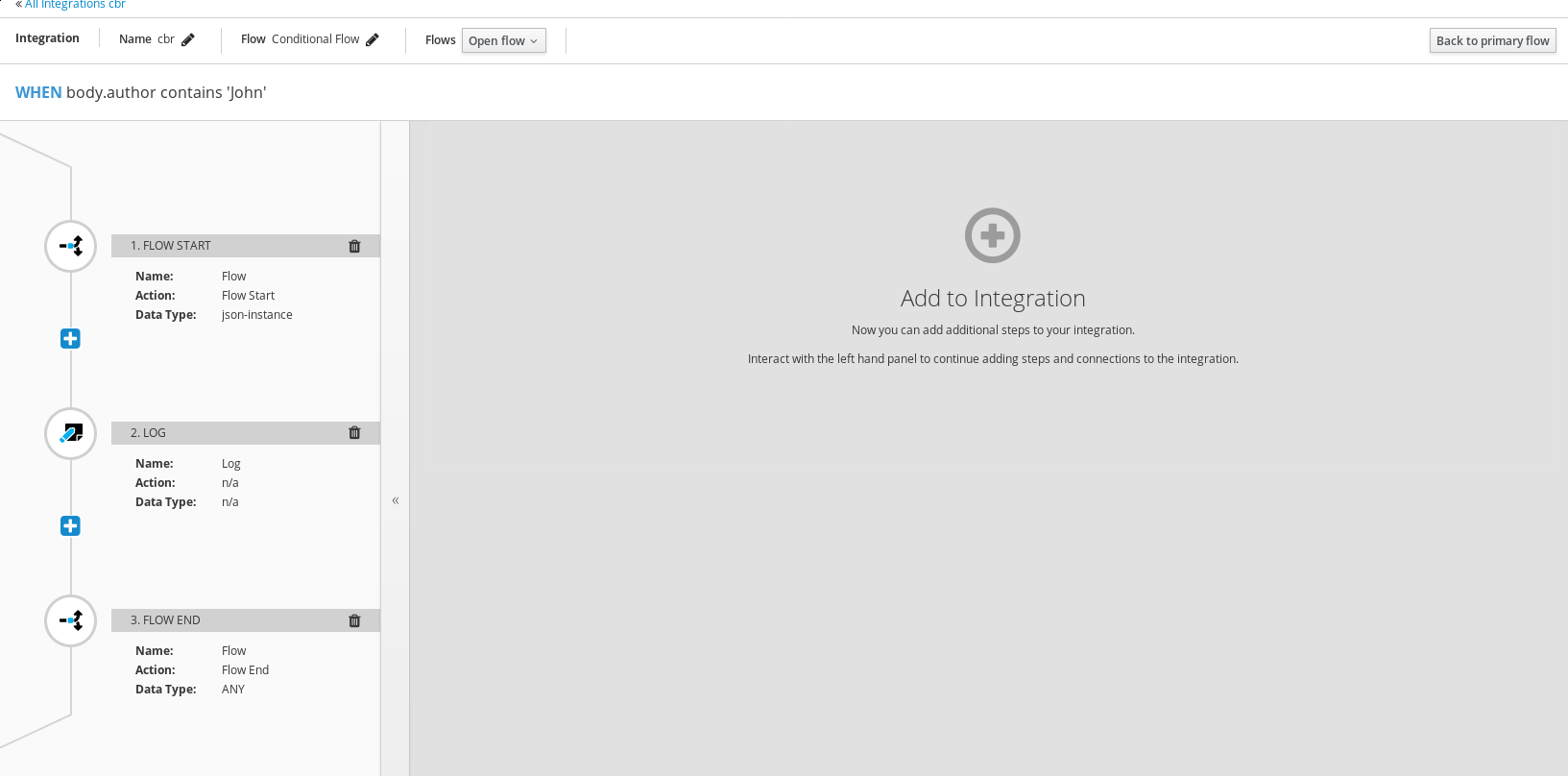The image size is (1568, 776).
Task: Select the Flow Start step icon
Action: tap(71, 247)
